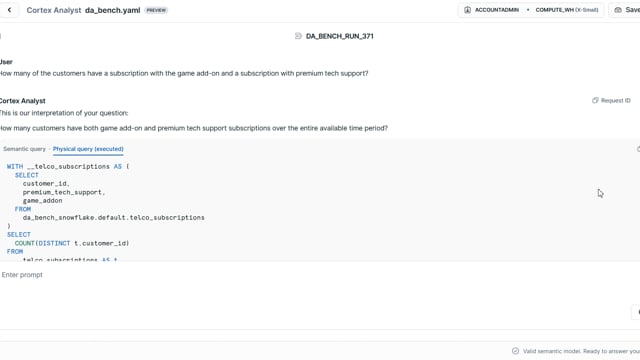Click the role icon beside ACCOUNTADMIN
The height and width of the screenshot is (360, 640).
[x=467, y=10]
